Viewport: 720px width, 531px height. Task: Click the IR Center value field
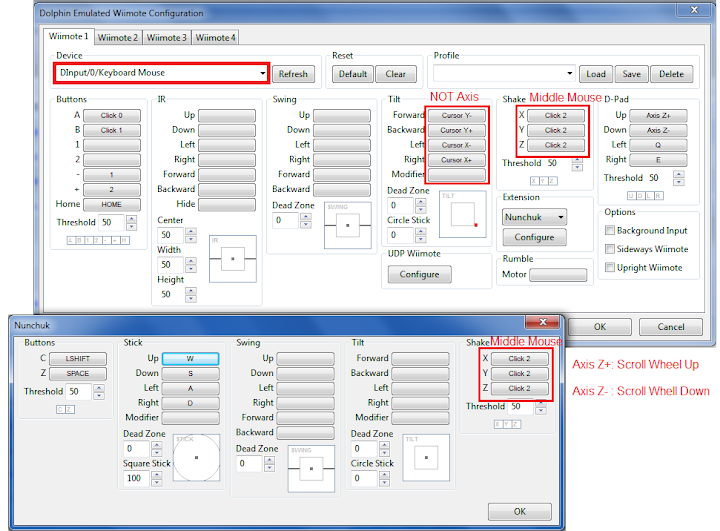pos(171,235)
